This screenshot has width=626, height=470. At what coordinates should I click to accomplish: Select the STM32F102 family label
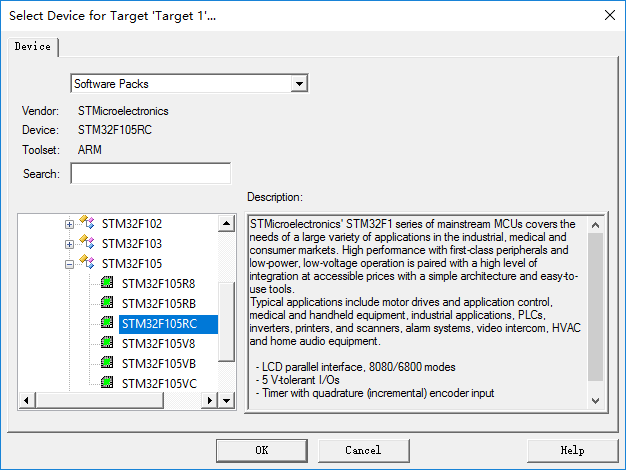(132, 224)
